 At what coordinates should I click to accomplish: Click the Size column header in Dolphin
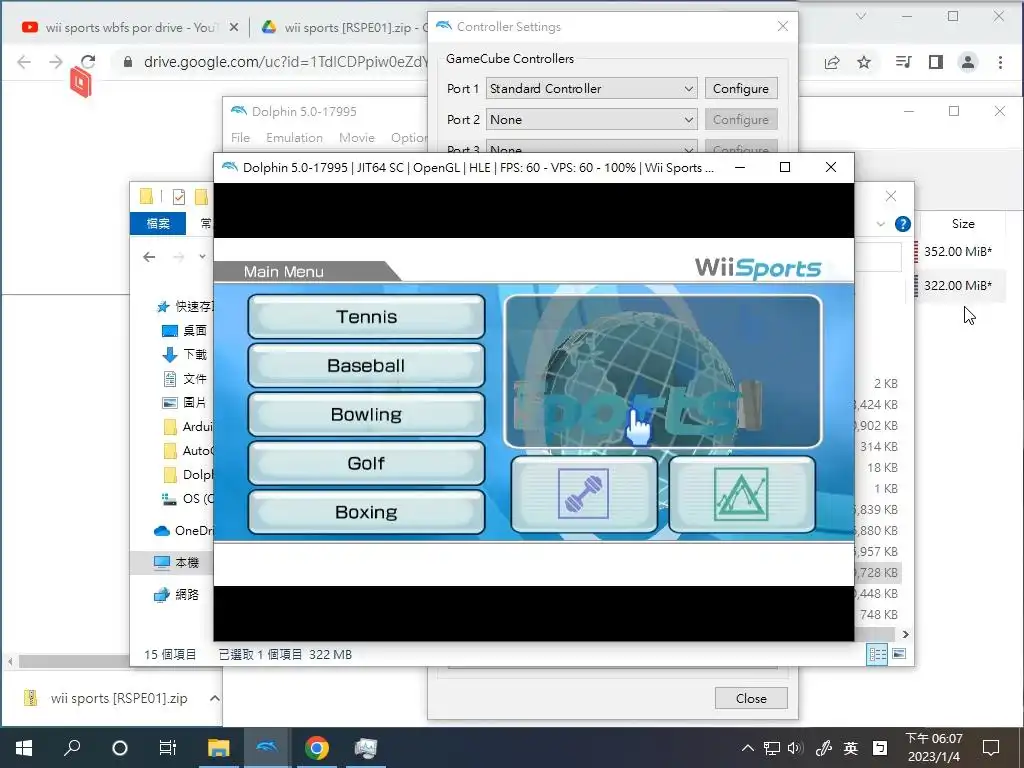(x=963, y=223)
